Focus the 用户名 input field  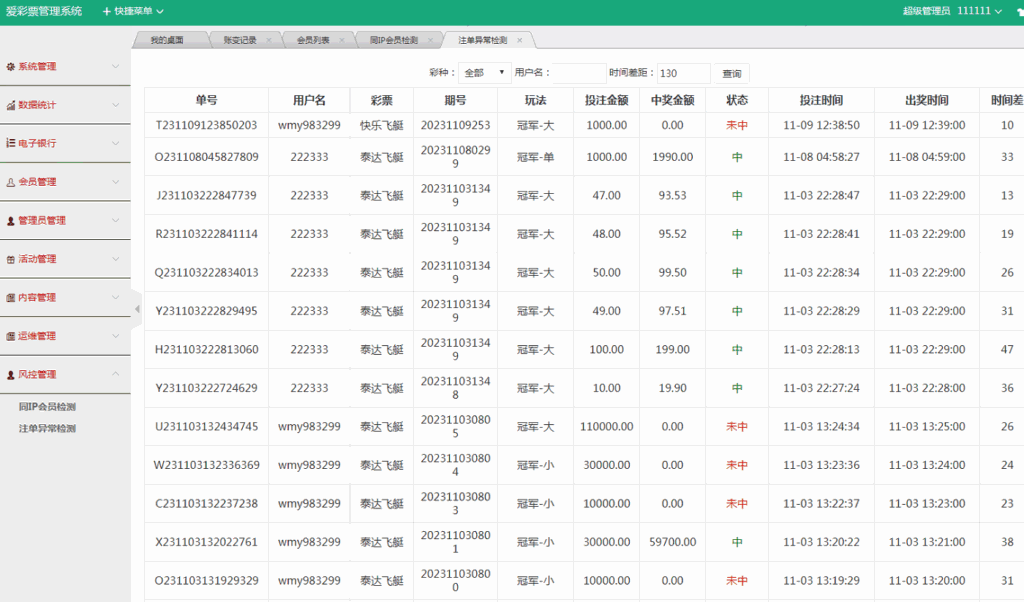(x=580, y=73)
